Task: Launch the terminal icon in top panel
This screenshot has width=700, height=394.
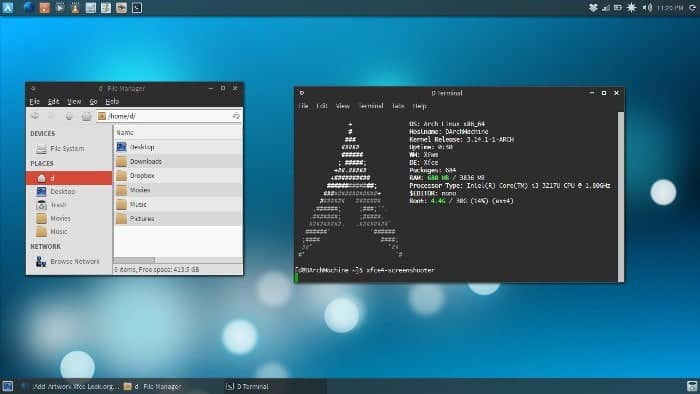Action: click(x=137, y=8)
